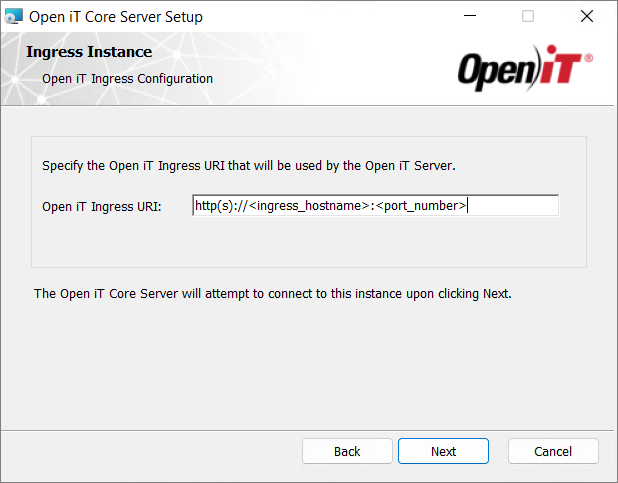
Task: Click the 'Open iT Core Server Setup' window title
Action: point(116,17)
